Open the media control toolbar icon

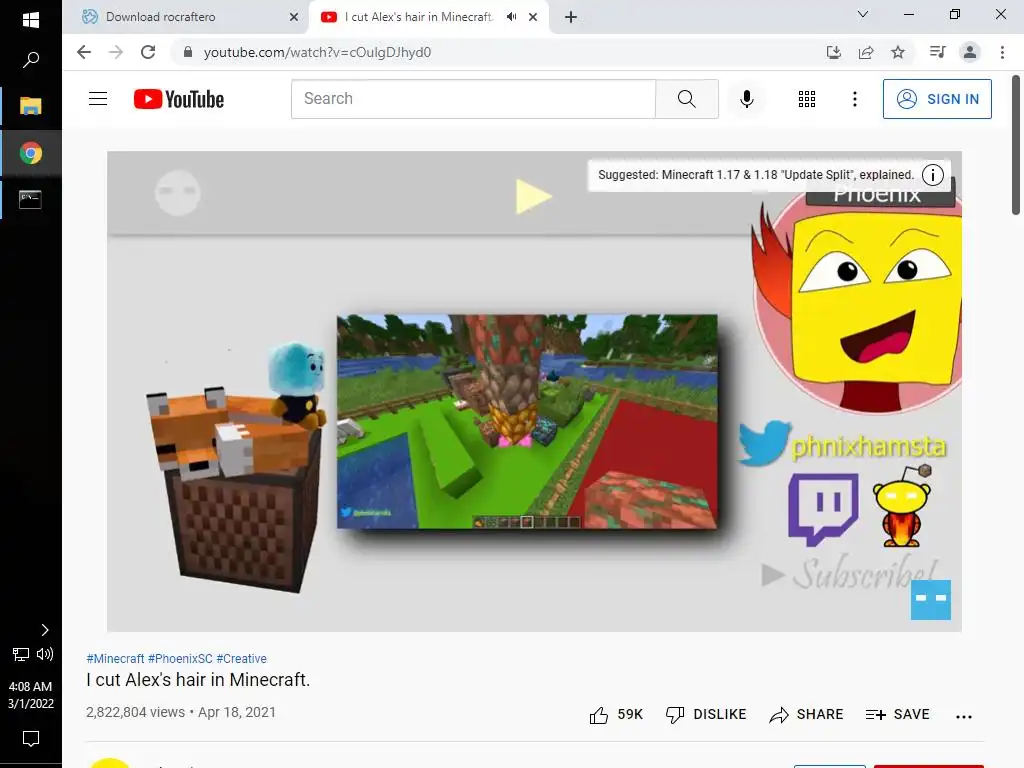937,52
